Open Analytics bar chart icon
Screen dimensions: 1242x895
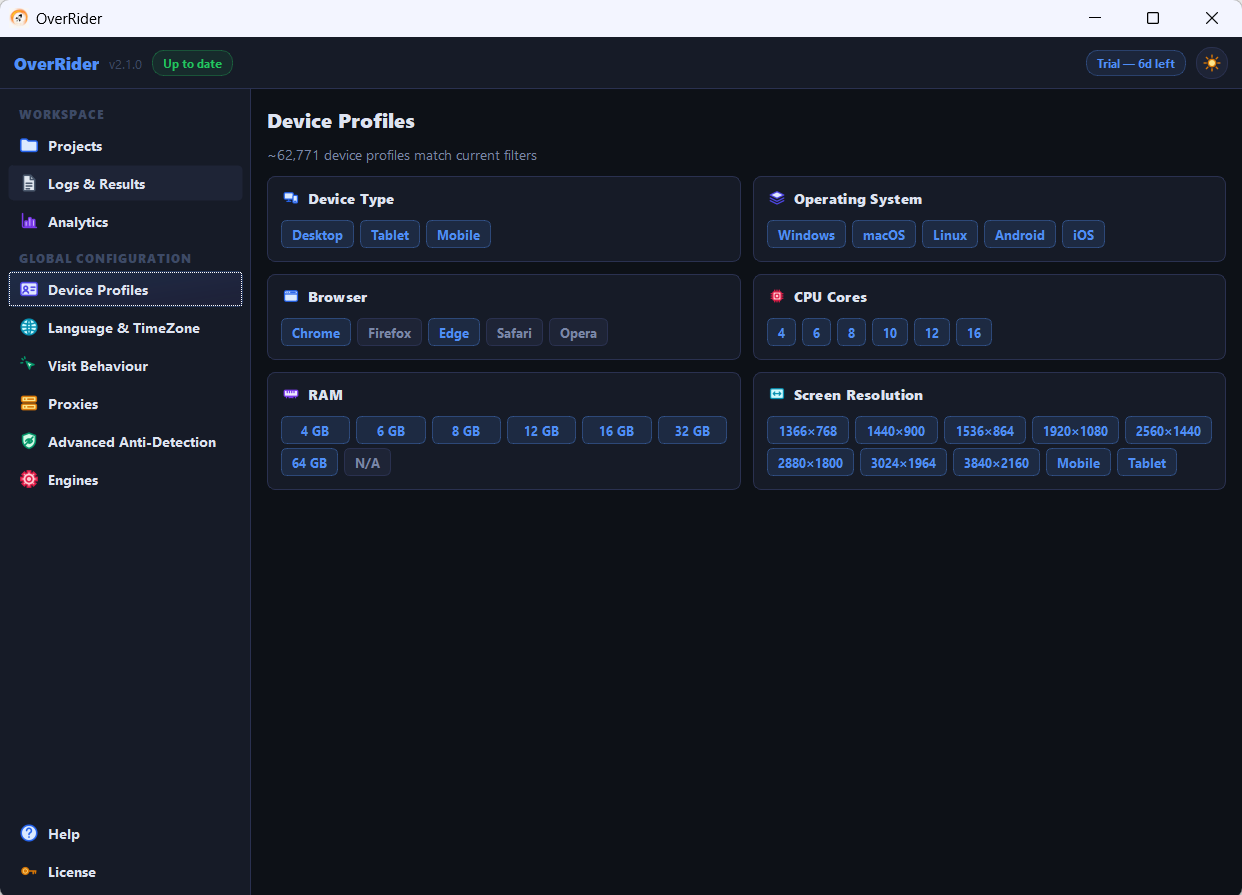tap(29, 222)
